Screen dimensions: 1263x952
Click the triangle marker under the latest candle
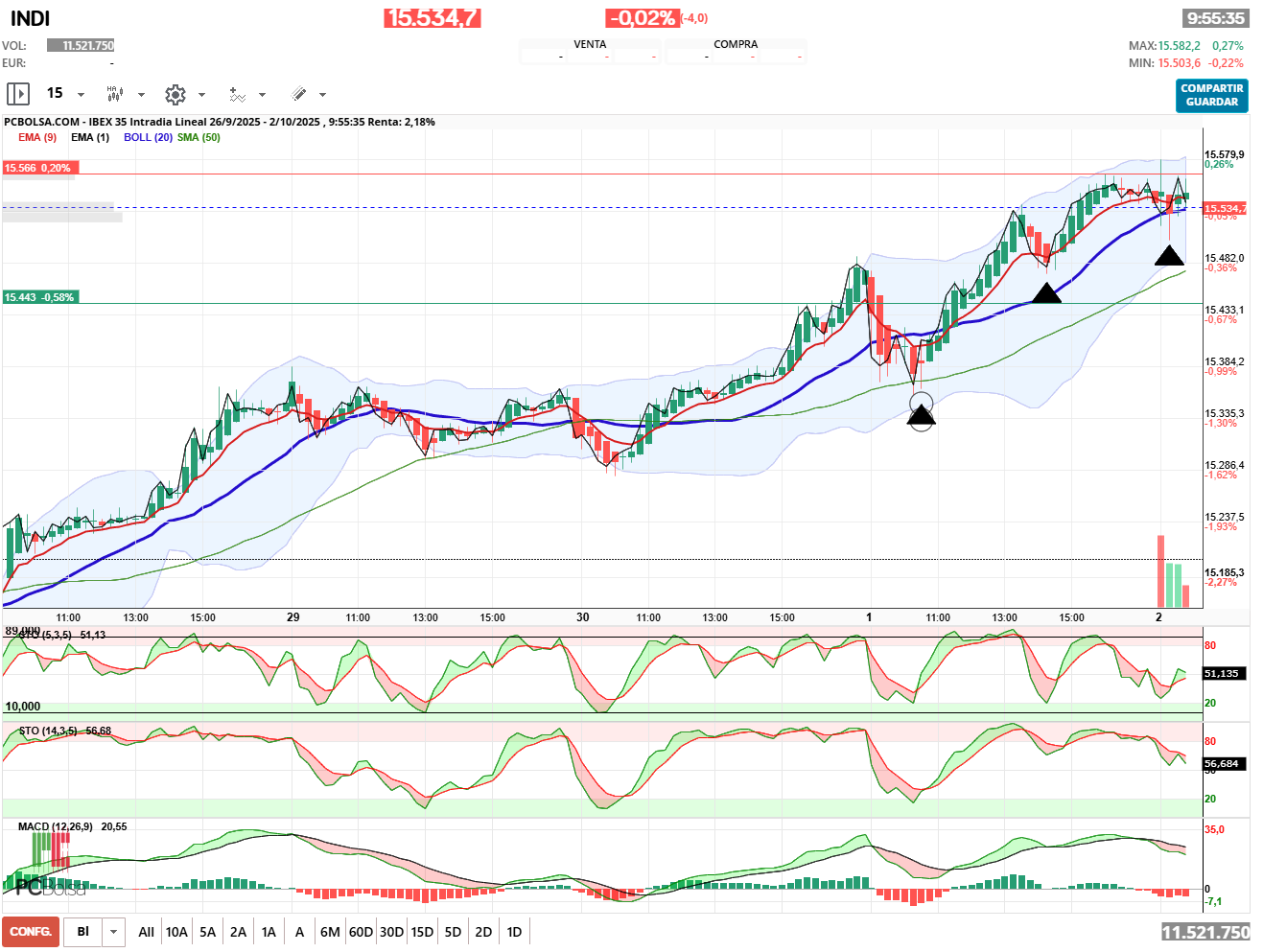[1169, 256]
